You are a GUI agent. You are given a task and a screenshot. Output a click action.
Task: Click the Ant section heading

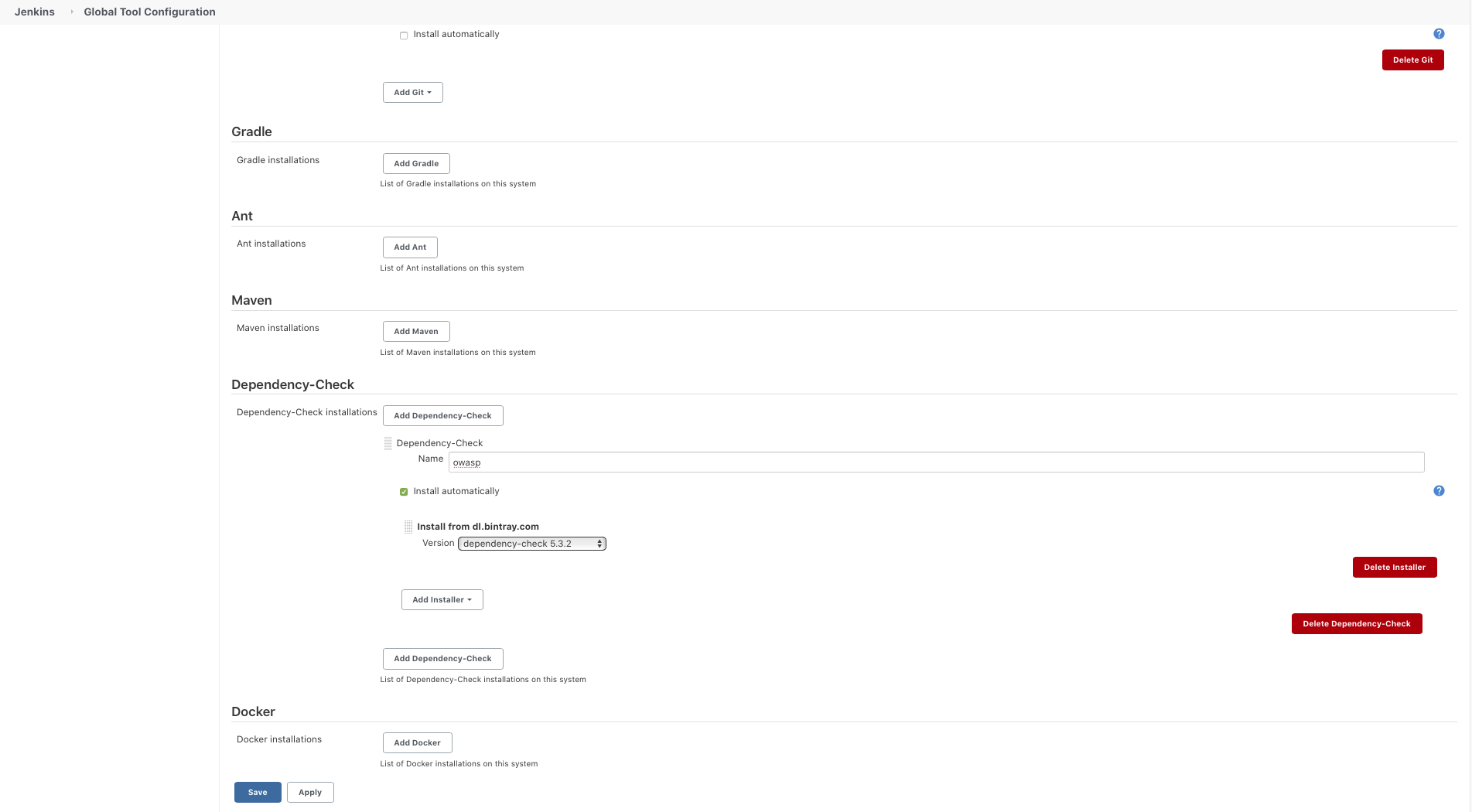[242, 216]
